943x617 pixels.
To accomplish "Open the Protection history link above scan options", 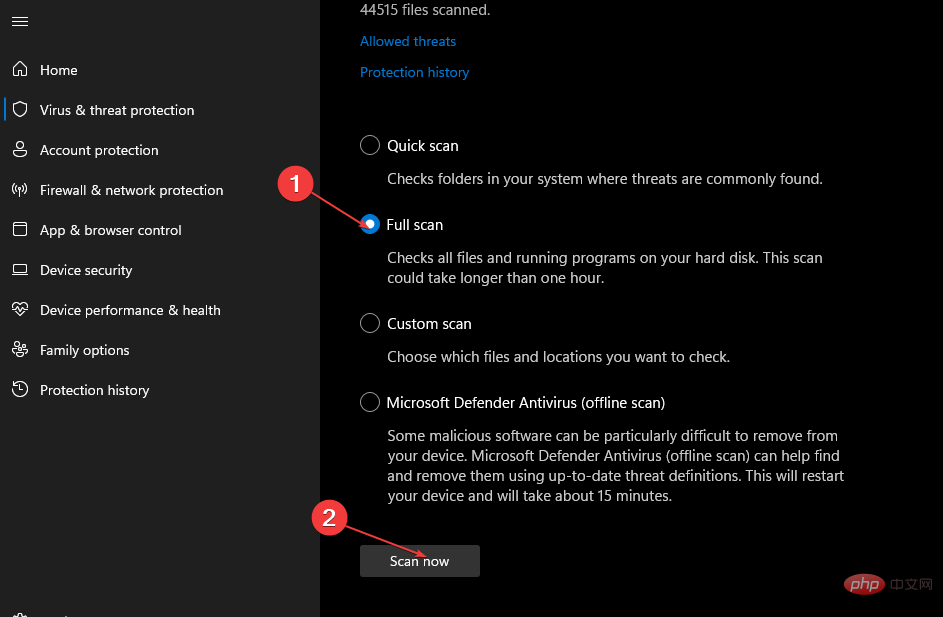I will tap(414, 72).
